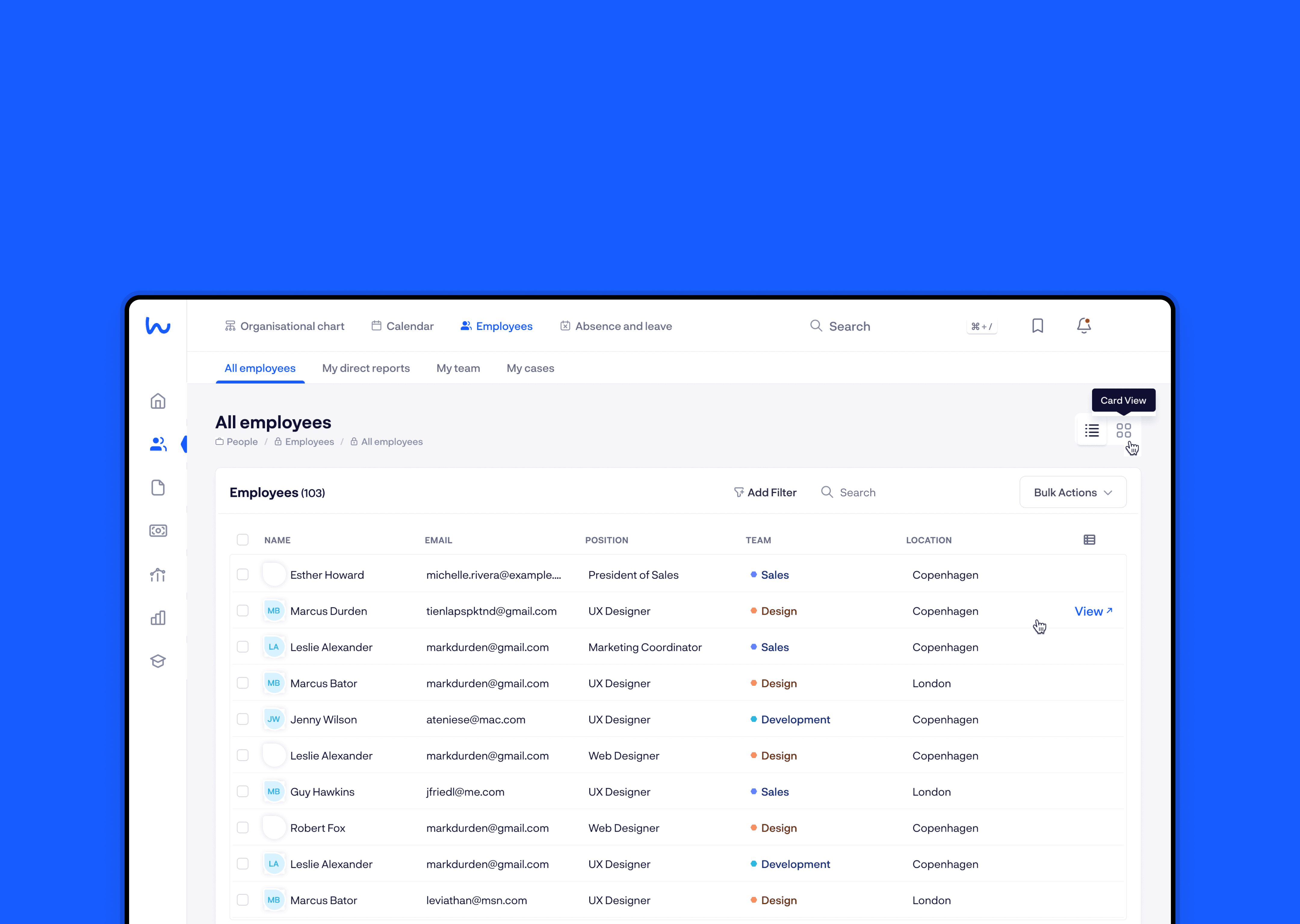Click the app logo in top-left
The width and height of the screenshot is (1300, 924).
pyautogui.click(x=158, y=325)
